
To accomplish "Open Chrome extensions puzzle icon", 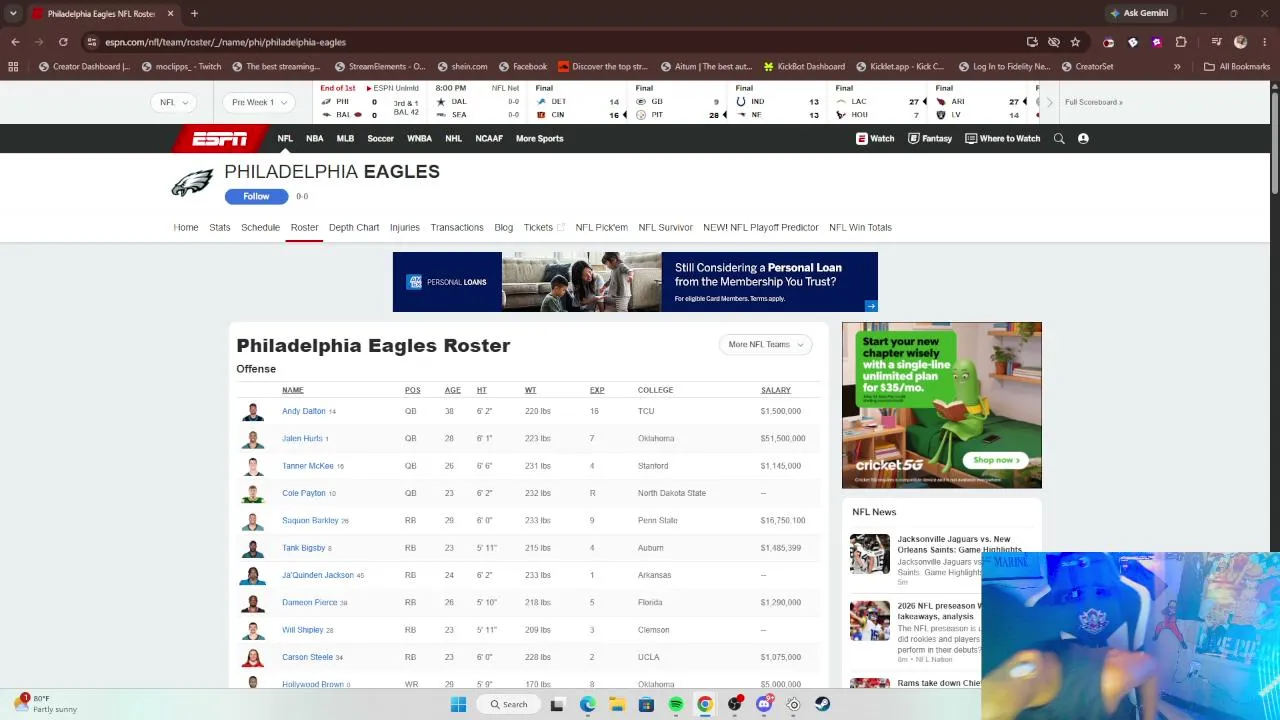I will pyautogui.click(x=1181, y=42).
